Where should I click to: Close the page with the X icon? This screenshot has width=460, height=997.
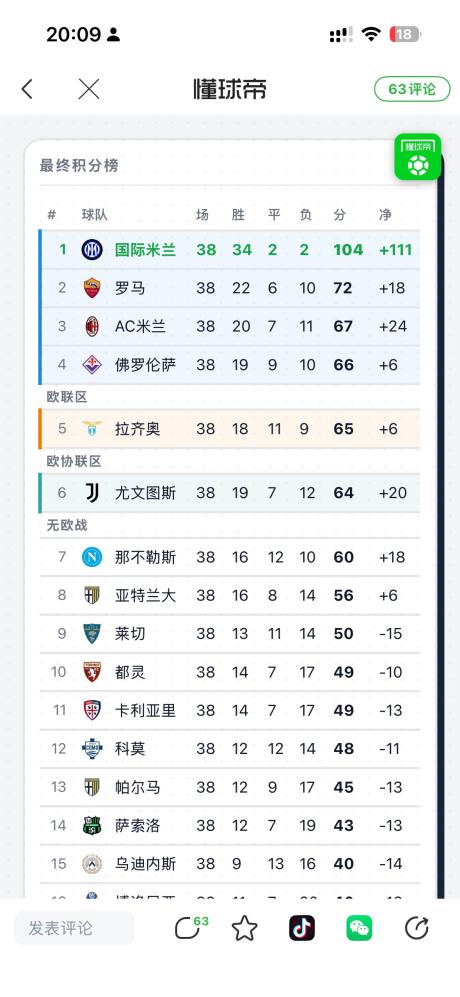coord(89,89)
